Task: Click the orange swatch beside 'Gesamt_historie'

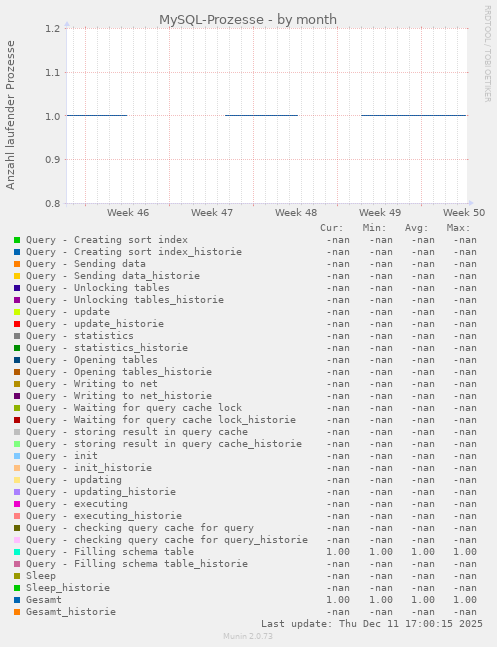Action: [x=17, y=612]
